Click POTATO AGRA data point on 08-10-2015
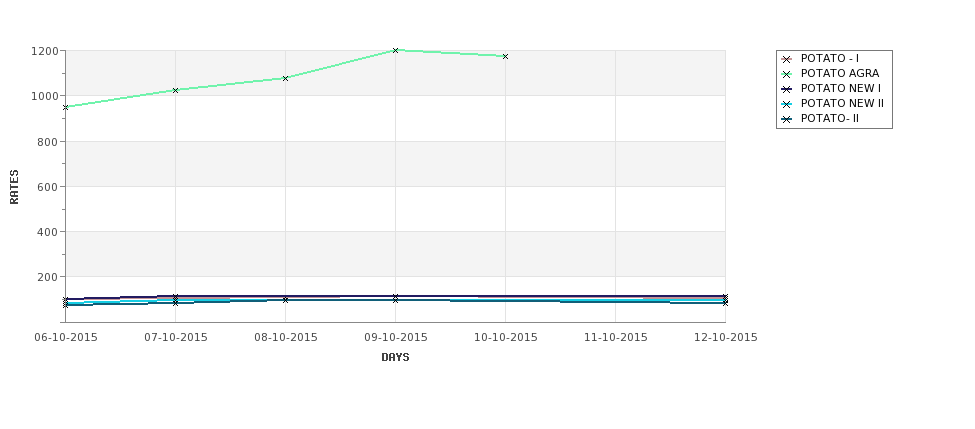975x429 pixels. pos(285,78)
